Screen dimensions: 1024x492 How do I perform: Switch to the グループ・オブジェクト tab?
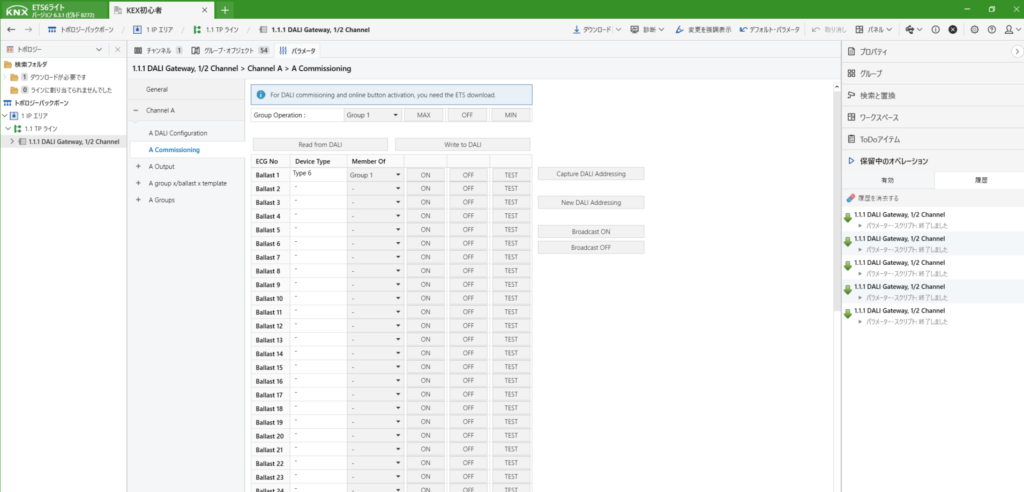(229, 49)
